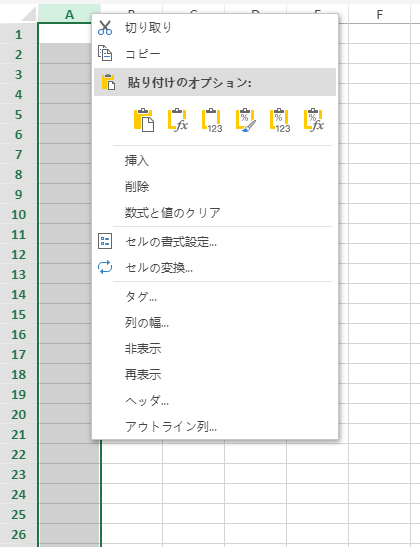Select row header 1
The image size is (420, 547).
click(x=18, y=34)
